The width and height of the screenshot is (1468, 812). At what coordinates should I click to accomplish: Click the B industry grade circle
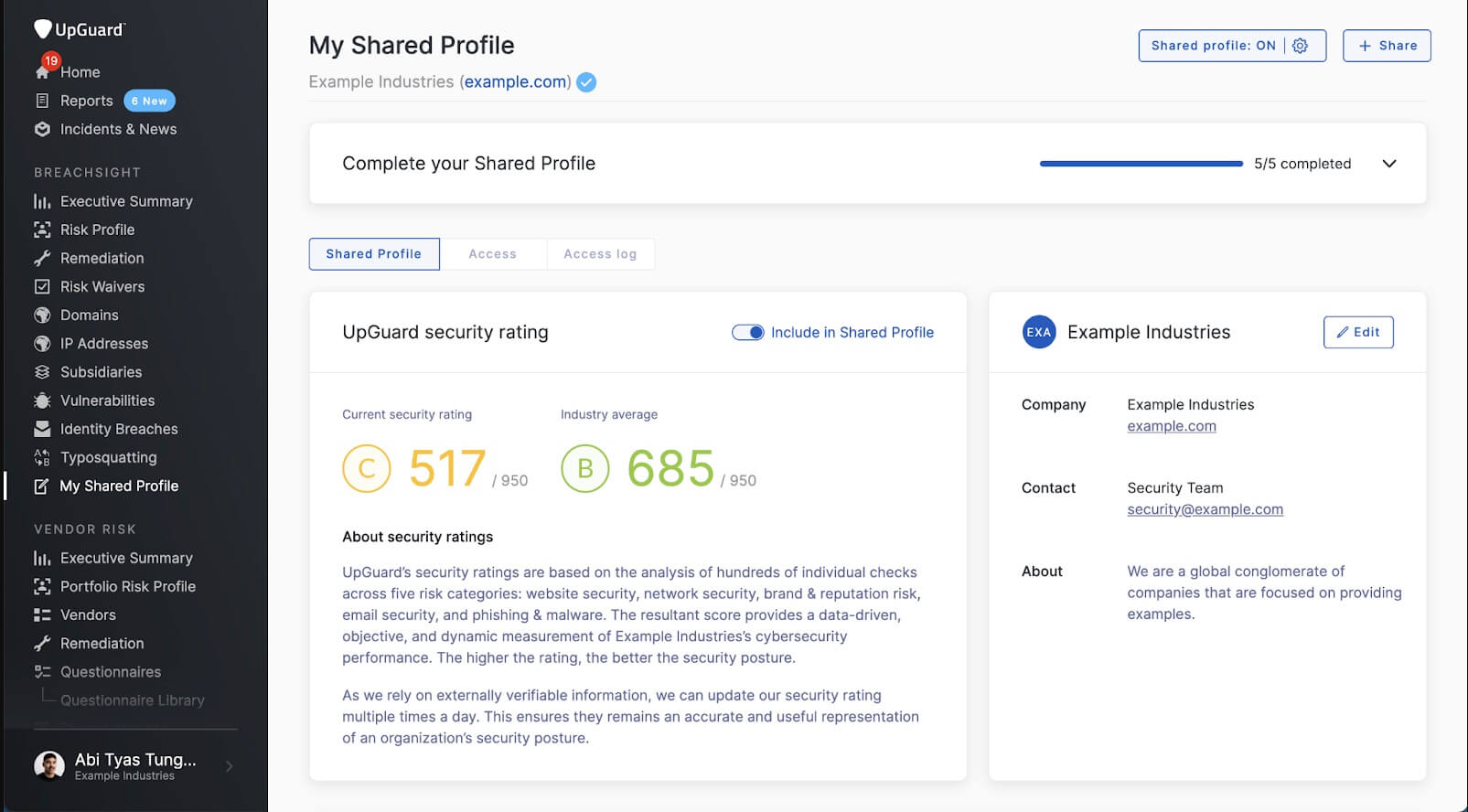(585, 468)
